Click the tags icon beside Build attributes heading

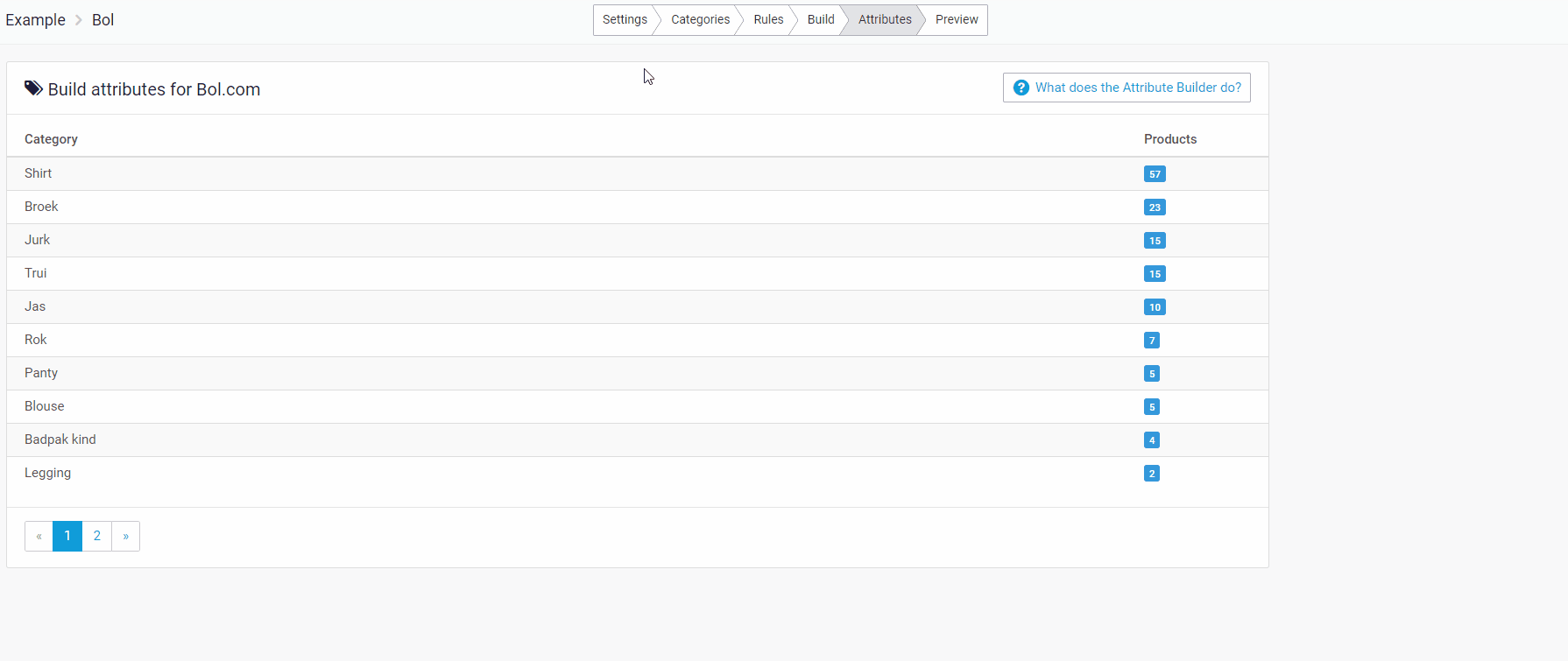[x=33, y=88]
